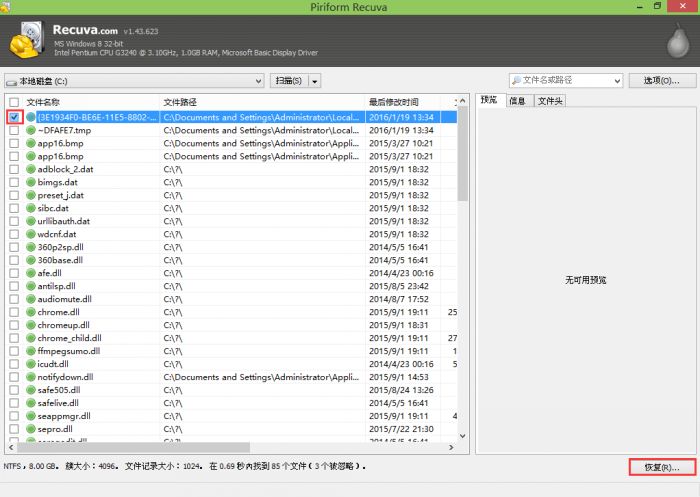Click the 恢复(R)... recover button
This screenshot has width=700, height=497.
(x=662, y=468)
